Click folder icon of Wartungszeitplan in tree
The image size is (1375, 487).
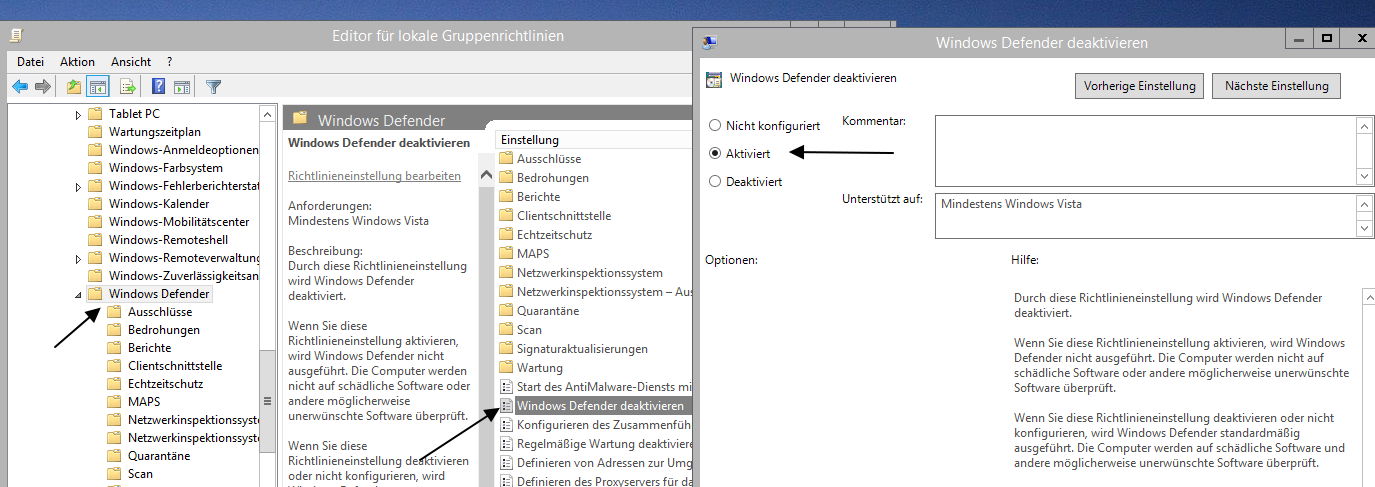coord(95,132)
